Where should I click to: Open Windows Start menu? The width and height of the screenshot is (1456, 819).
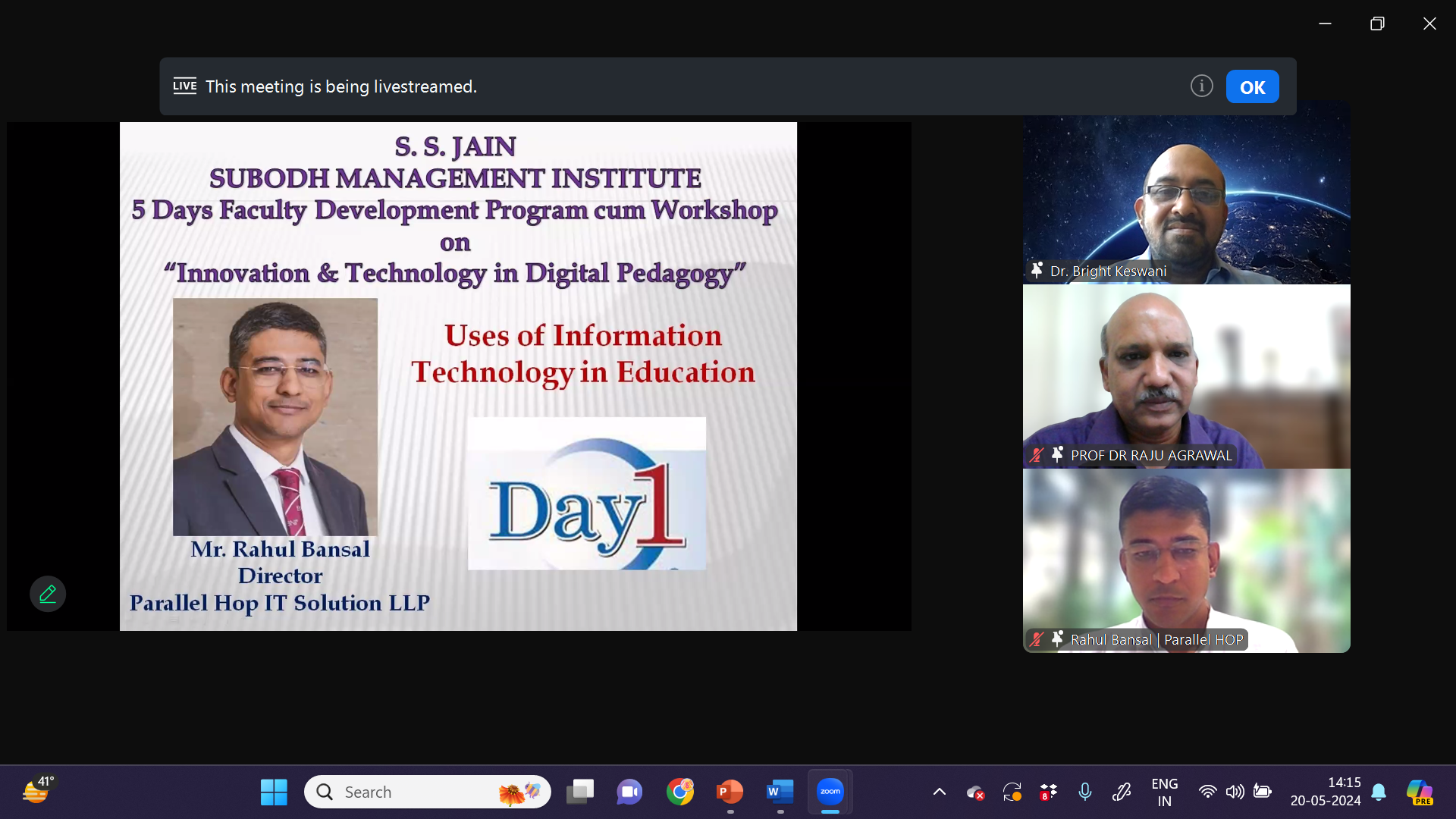click(274, 792)
